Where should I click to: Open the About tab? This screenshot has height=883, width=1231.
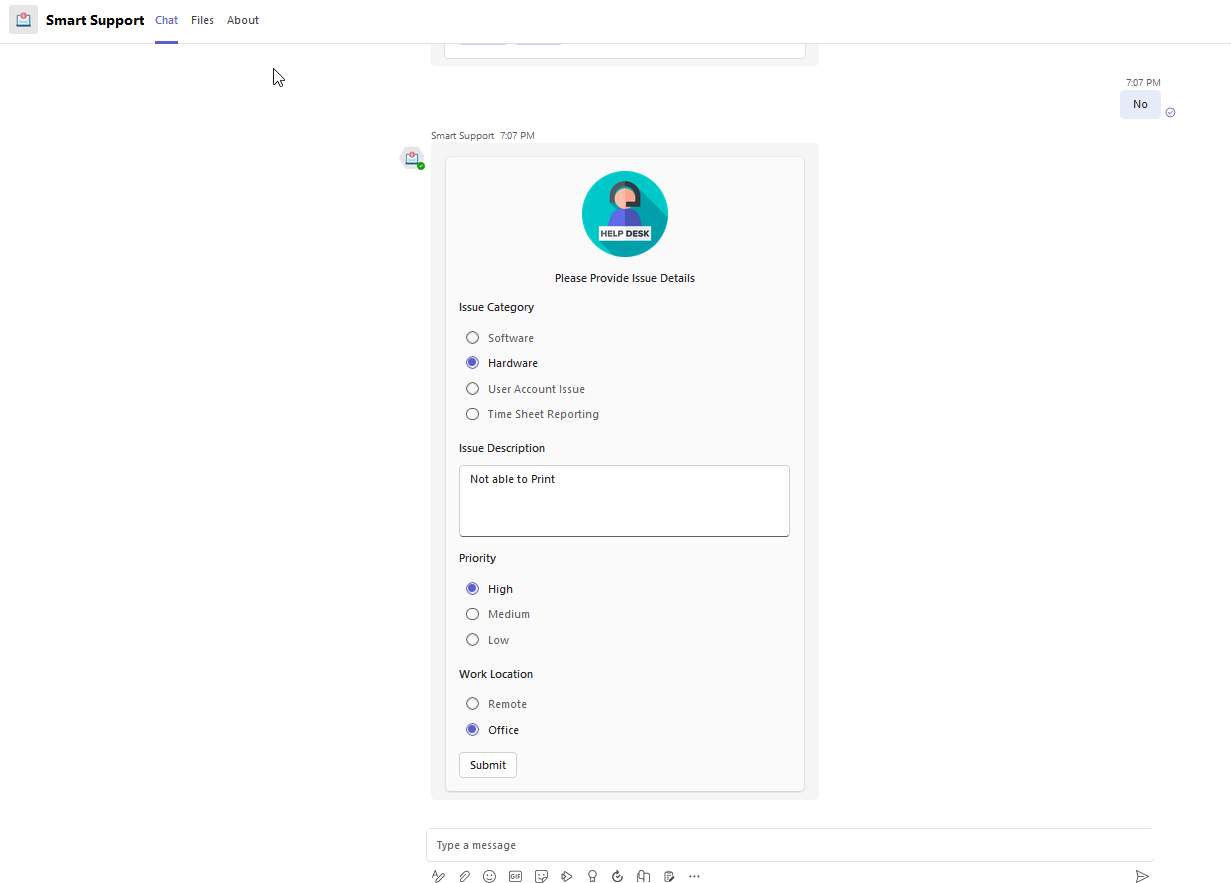pos(242,20)
